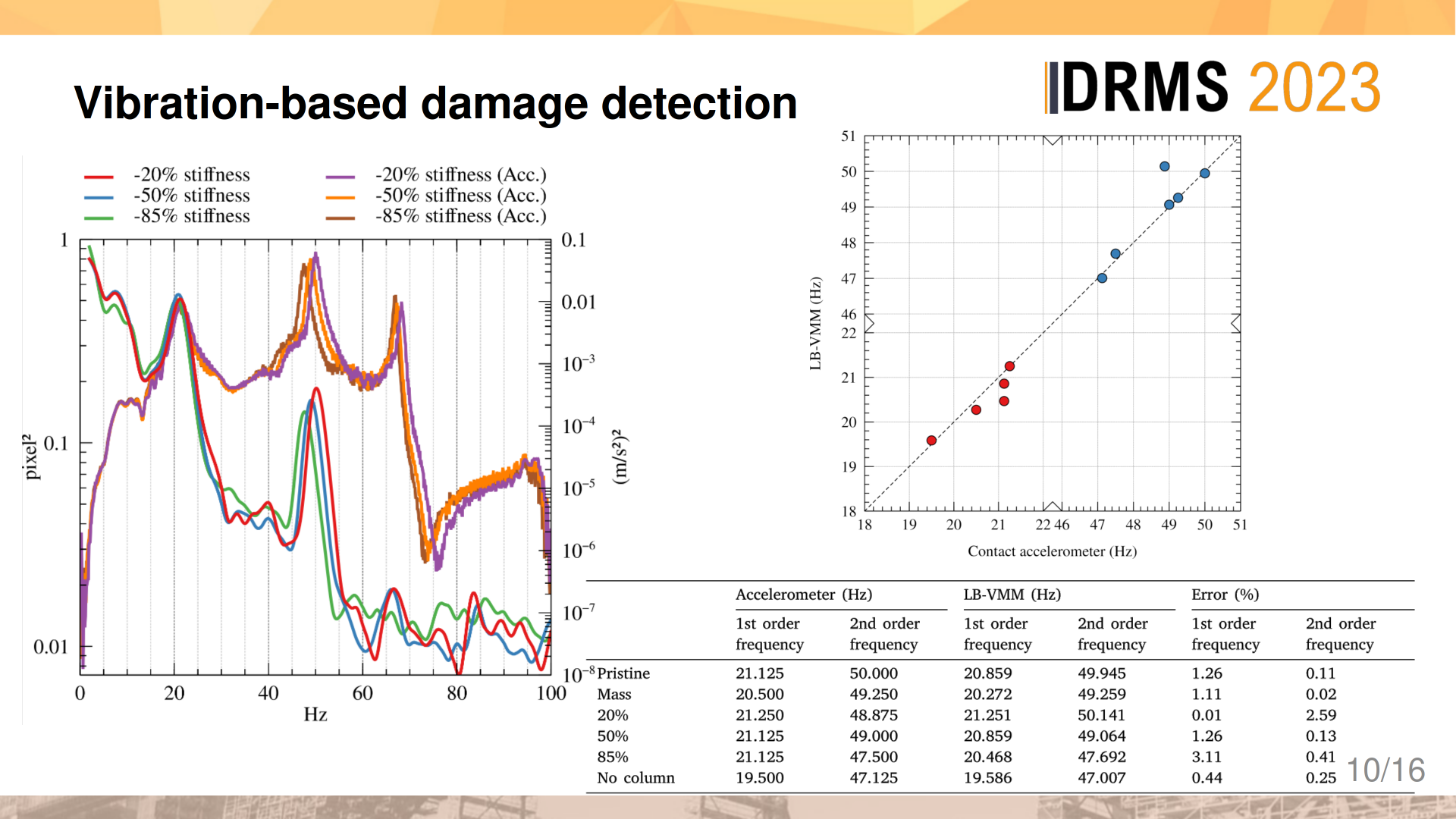Select the brown '-85% stiffness (Acc.)' legend swatch
The height and width of the screenshot is (819, 1456).
coord(340,218)
